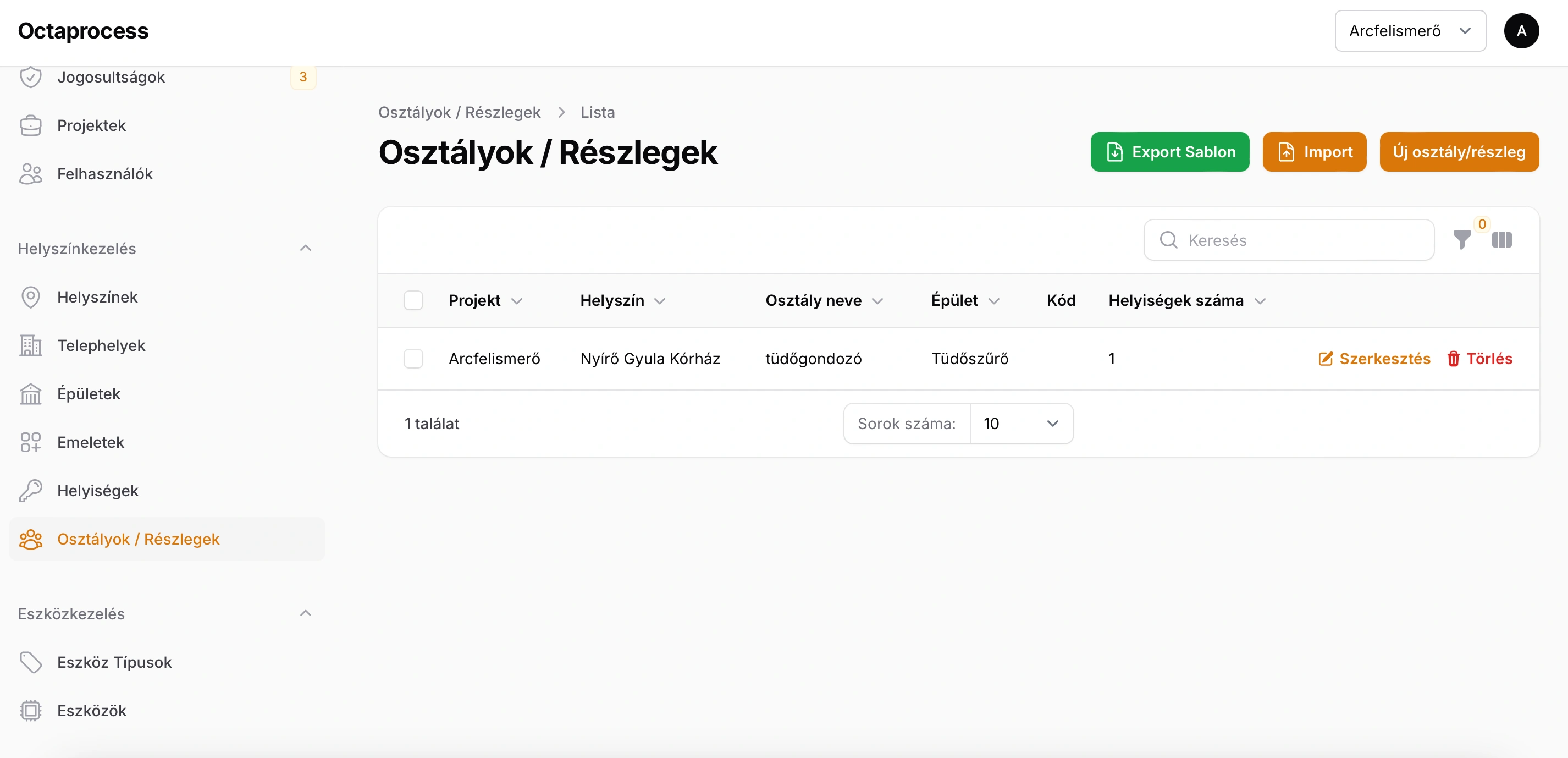Open the Sorok száma rows-per-page dropdown

1021,424
